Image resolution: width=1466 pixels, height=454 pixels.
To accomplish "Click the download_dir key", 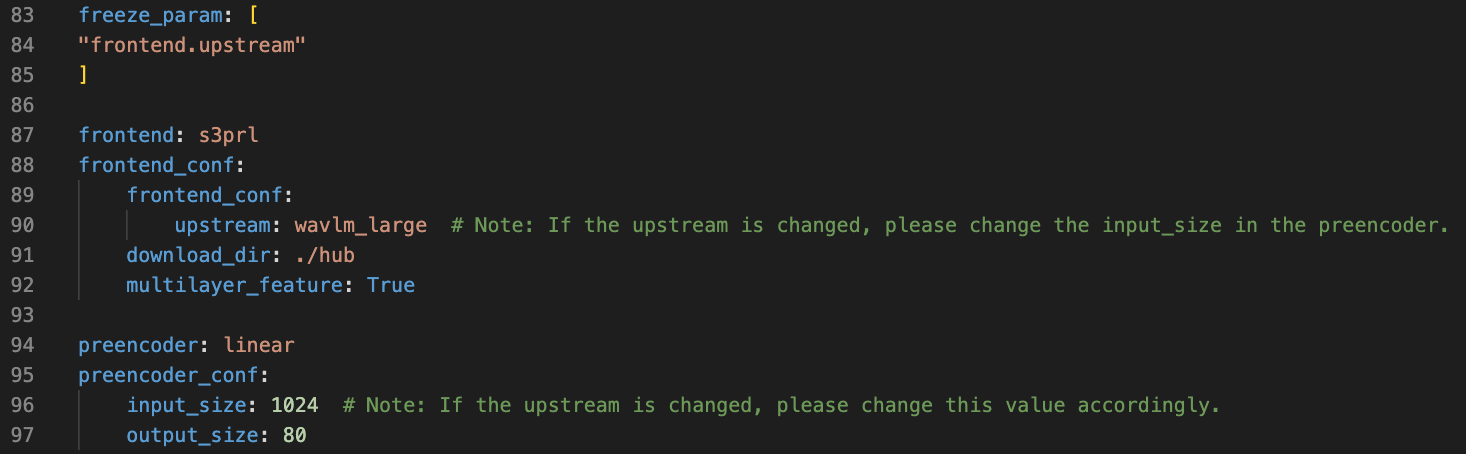I will 198,255.
